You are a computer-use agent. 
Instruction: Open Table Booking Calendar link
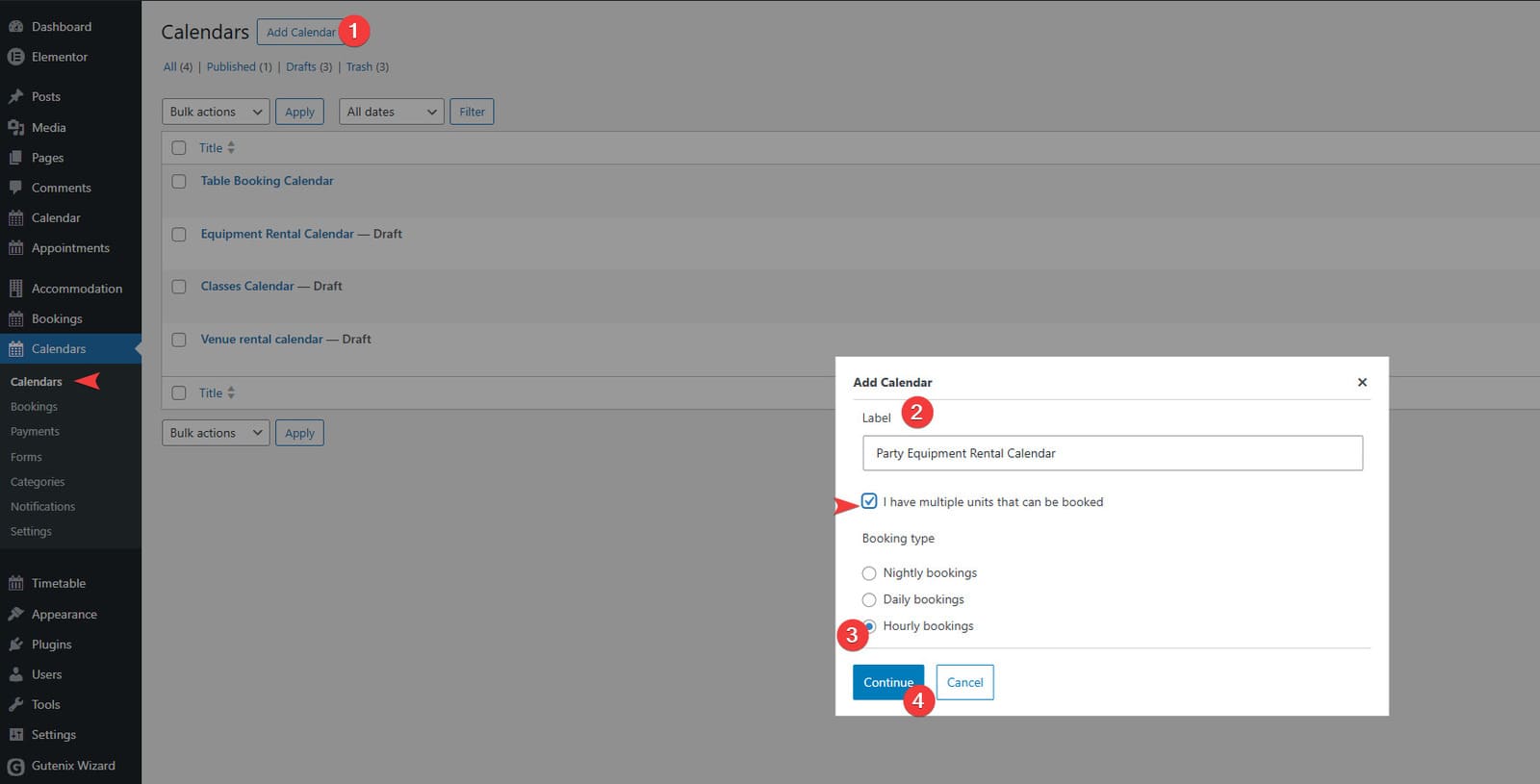point(267,181)
